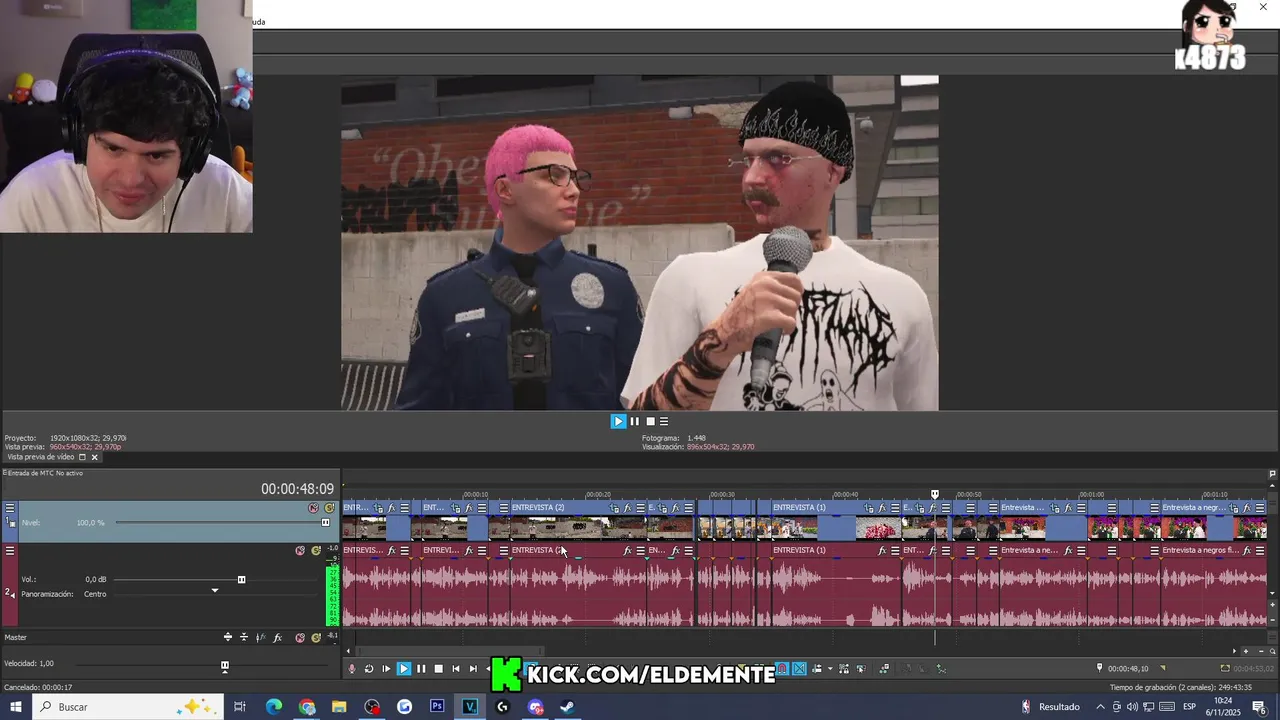Select the ENTREVISTA (2) video clip thumbnail

point(578,527)
